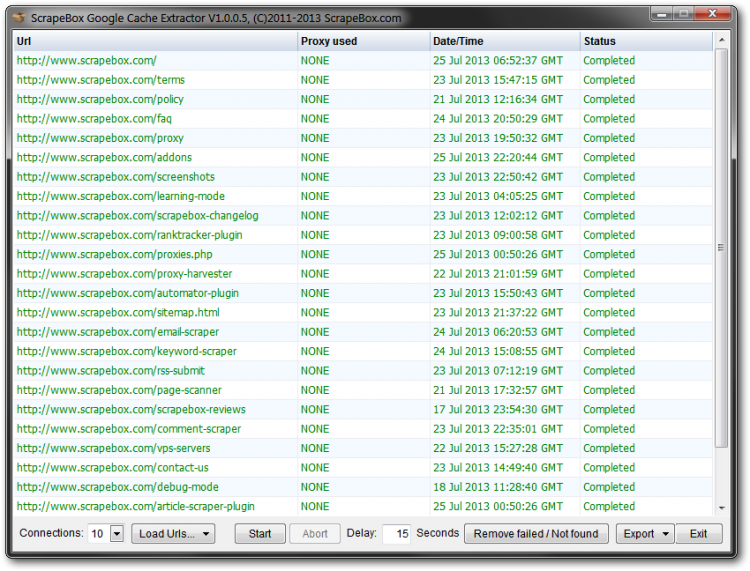This screenshot has width=750, height=571.
Task: Click date 23 Jul 2013 14:49:40 GMT
Action: 498,467
